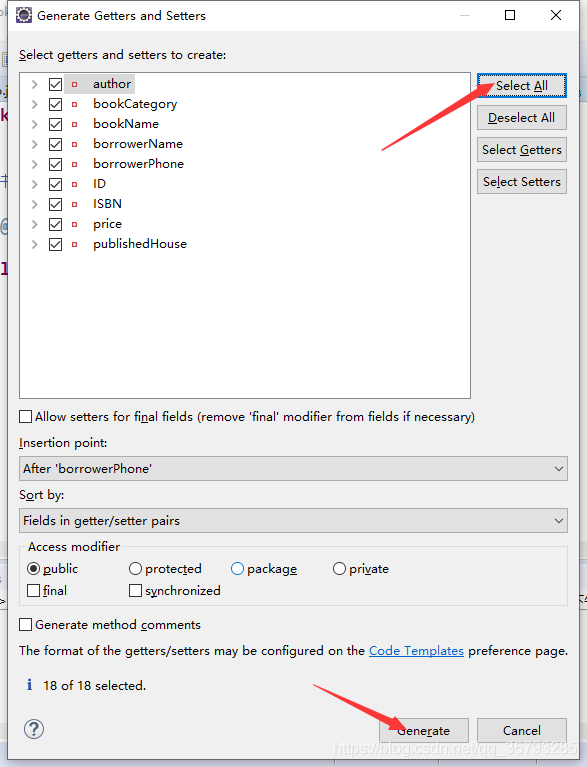The image size is (587, 767).
Task: Enable the synchronized modifier checkbox
Action: point(135,590)
